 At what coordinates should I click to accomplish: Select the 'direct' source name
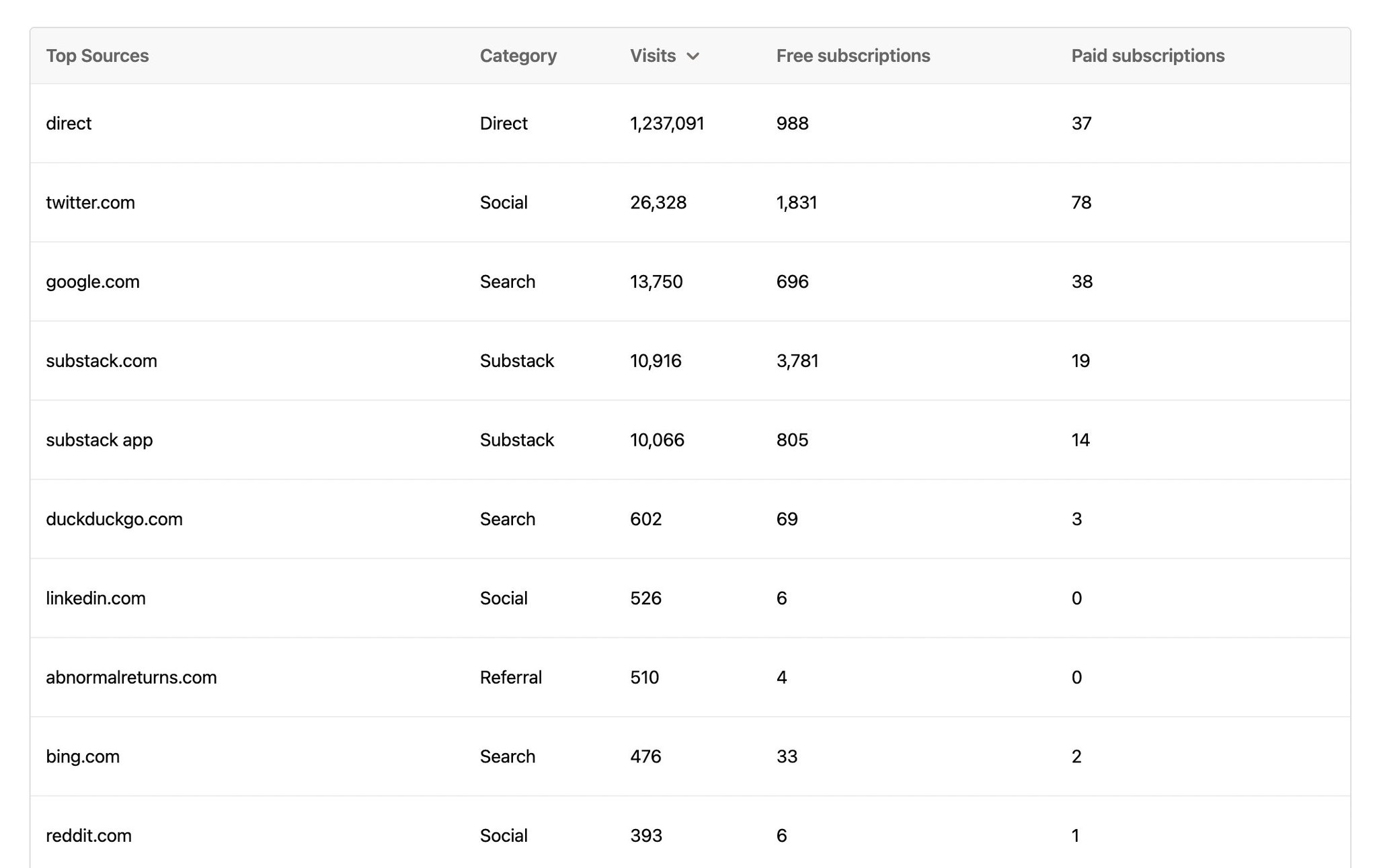(69, 123)
